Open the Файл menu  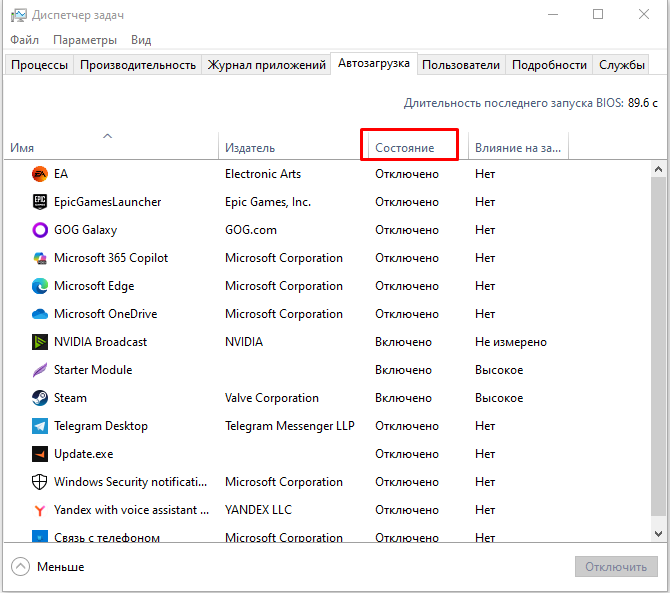coord(24,40)
